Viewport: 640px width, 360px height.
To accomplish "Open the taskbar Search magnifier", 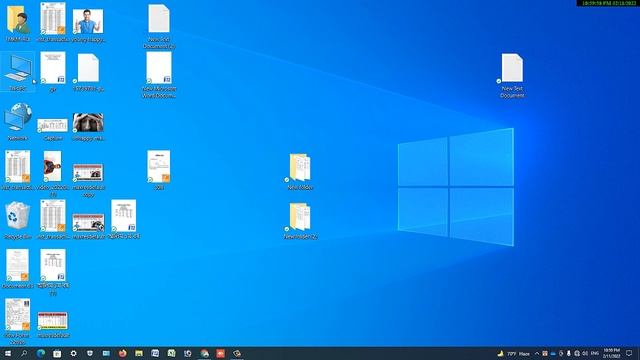I will (24, 353).
